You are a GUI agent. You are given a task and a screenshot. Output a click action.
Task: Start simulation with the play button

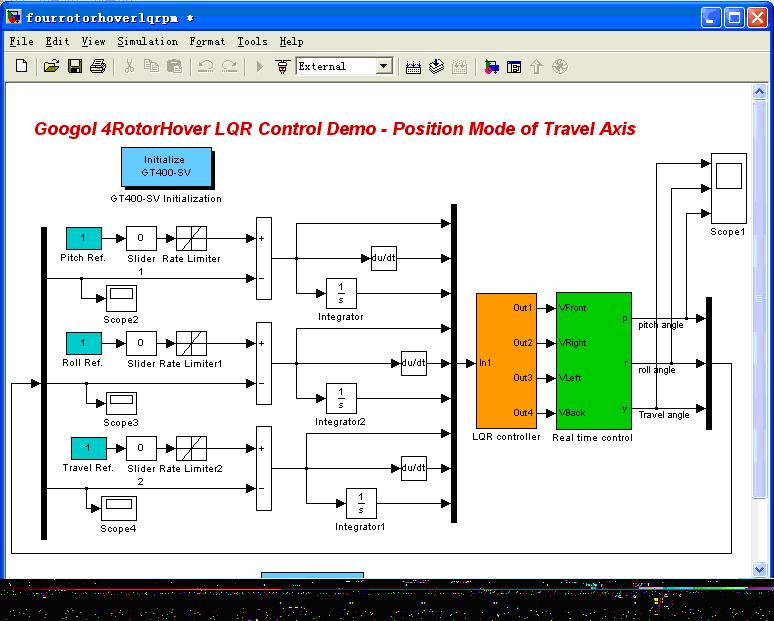click(259, 67)
